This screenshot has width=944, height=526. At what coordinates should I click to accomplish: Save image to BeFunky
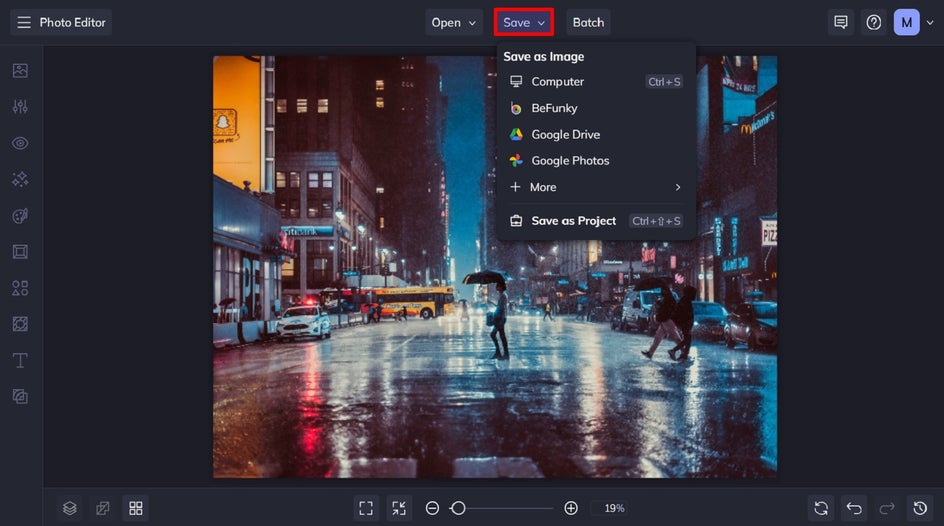tap(596, 108)
